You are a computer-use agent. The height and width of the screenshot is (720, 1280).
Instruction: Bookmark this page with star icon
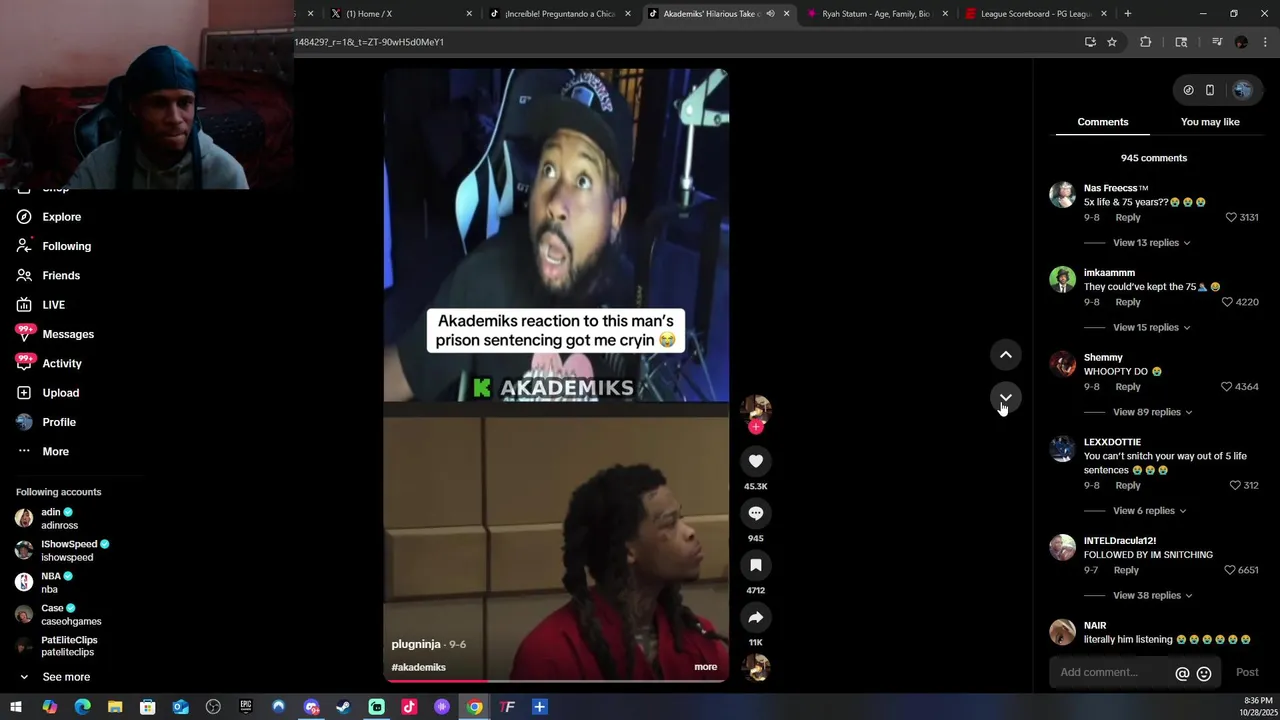tap(1112, 42)
